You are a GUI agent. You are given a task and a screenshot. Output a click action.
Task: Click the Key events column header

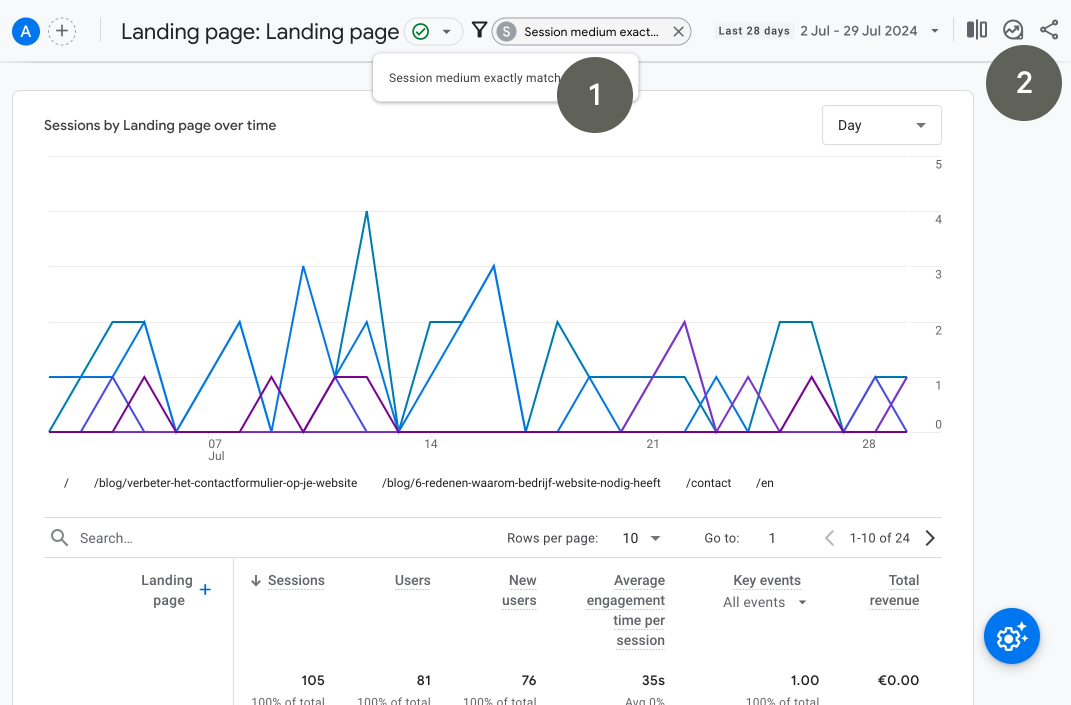(766, 580)
